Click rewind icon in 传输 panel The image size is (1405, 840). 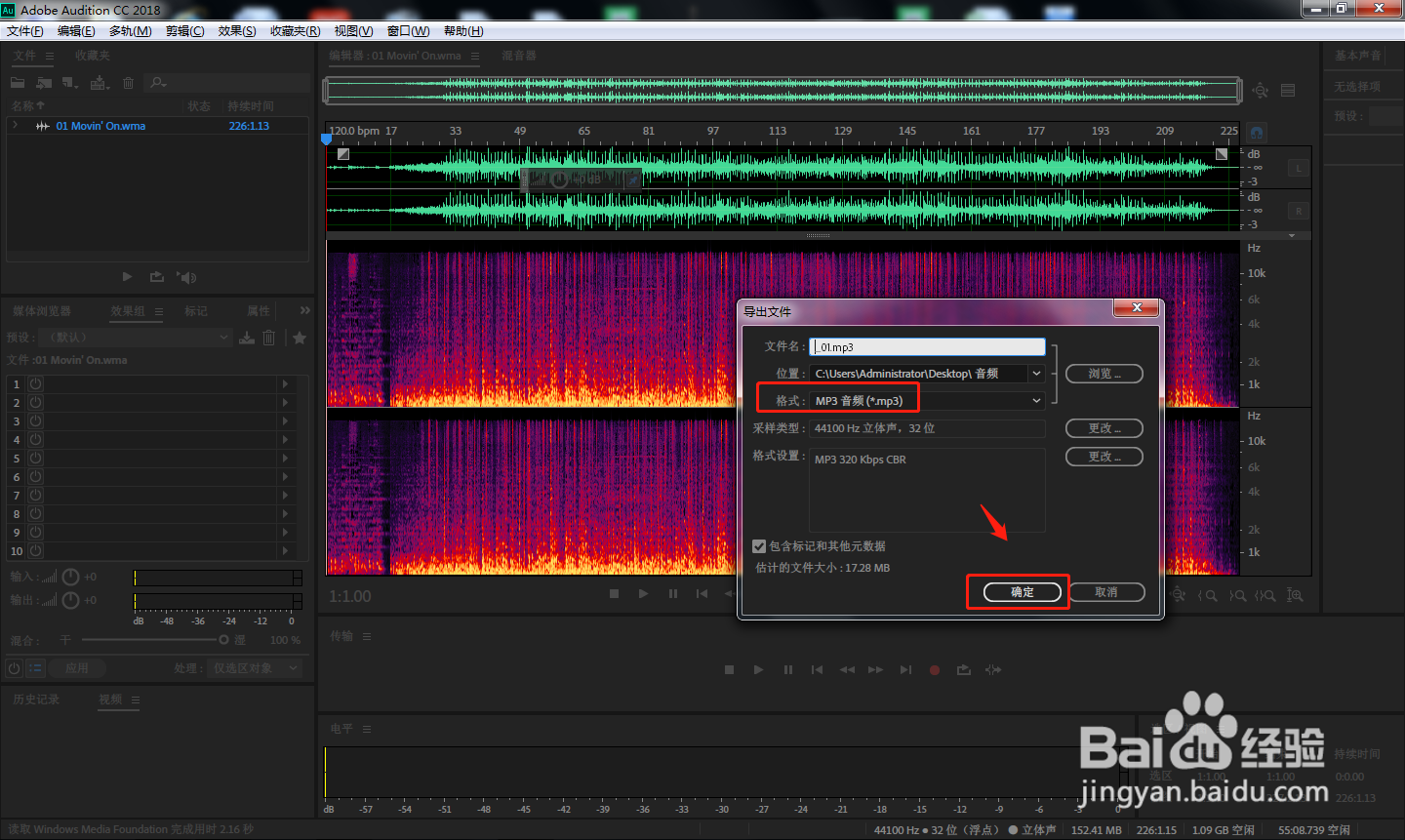[x=847, y=669]
